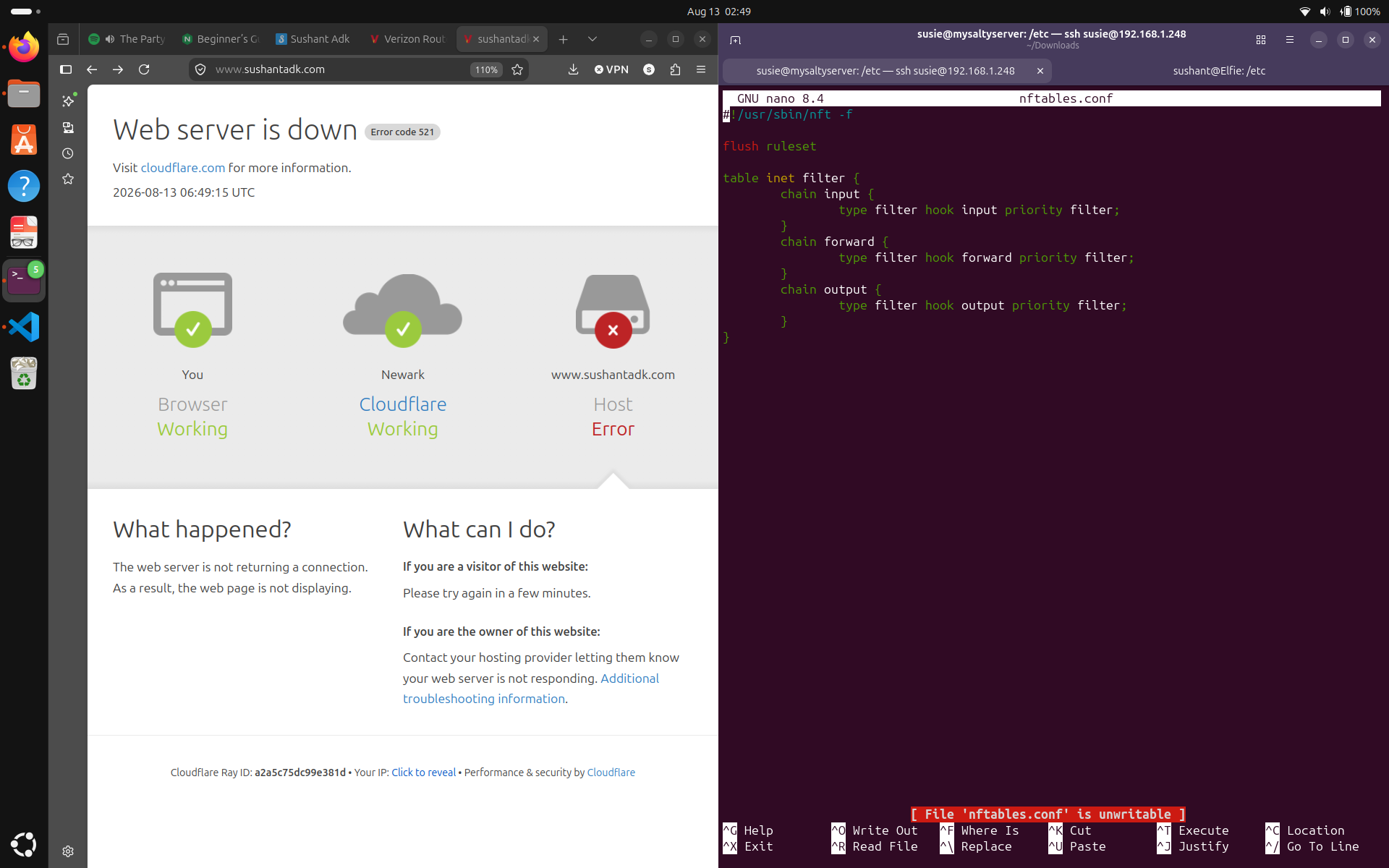This screenshot has height=868, width=1389.
Task: Open Firefox View recent browsing button
Action: click(x=63, y=39)
